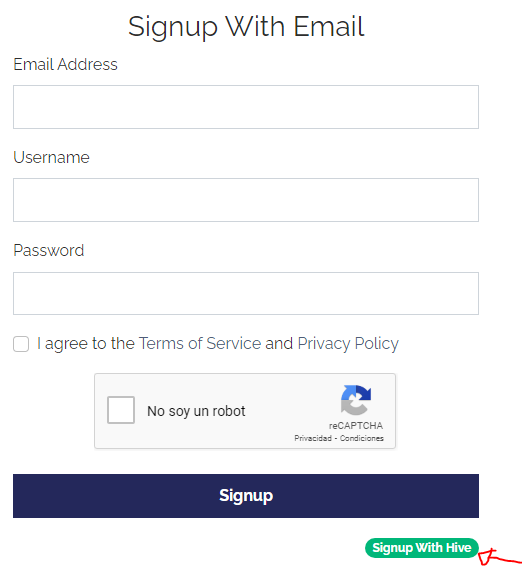
Task: Tick the No soy un robot checkbox
Action: click(121, 410)
